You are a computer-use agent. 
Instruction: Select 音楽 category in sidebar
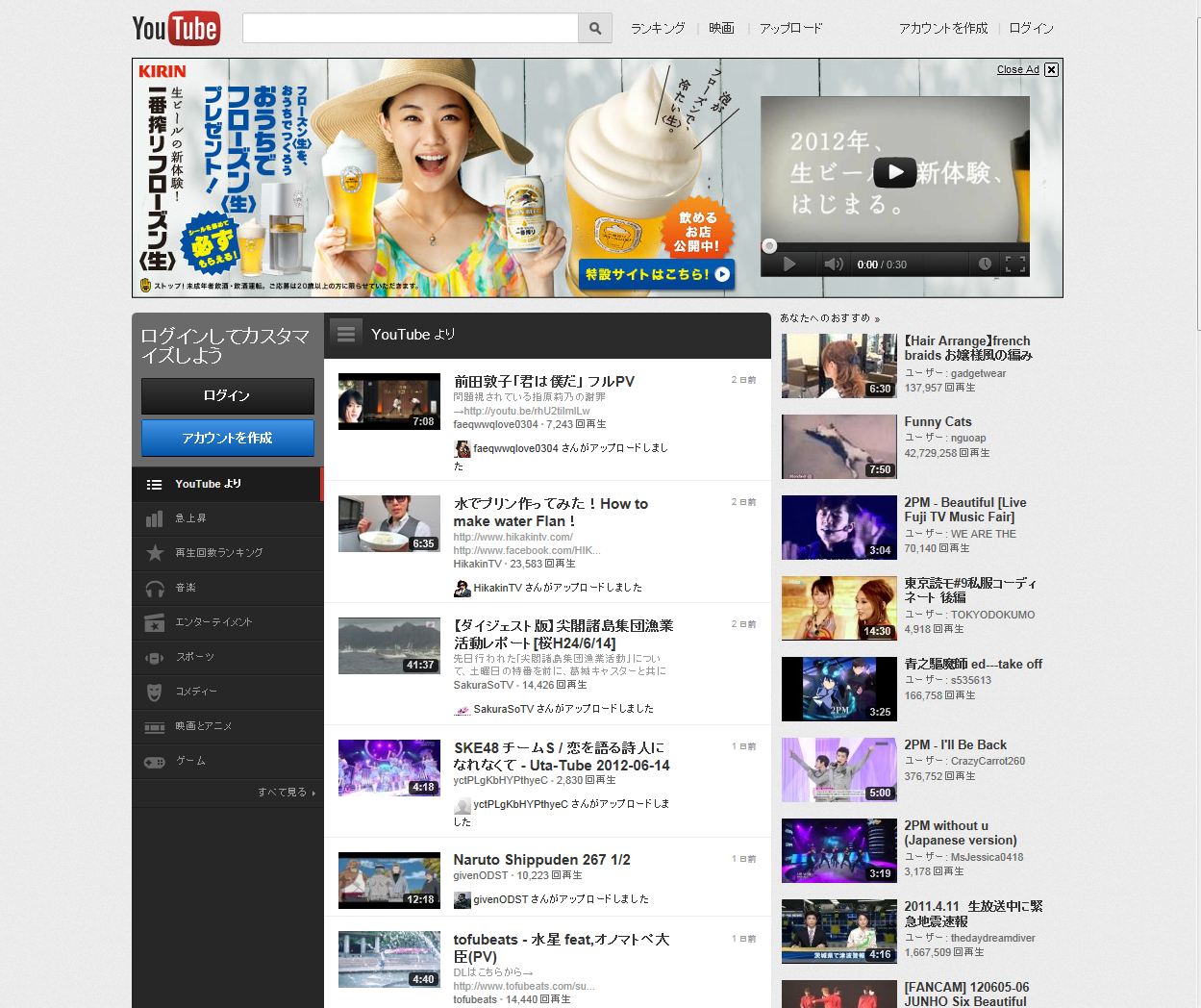pyautogui.click(x=228, y=588)
